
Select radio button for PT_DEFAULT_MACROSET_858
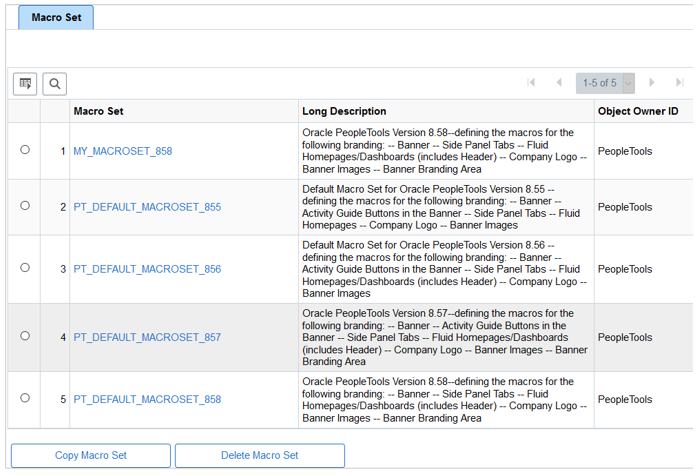[x=25, y=398]
